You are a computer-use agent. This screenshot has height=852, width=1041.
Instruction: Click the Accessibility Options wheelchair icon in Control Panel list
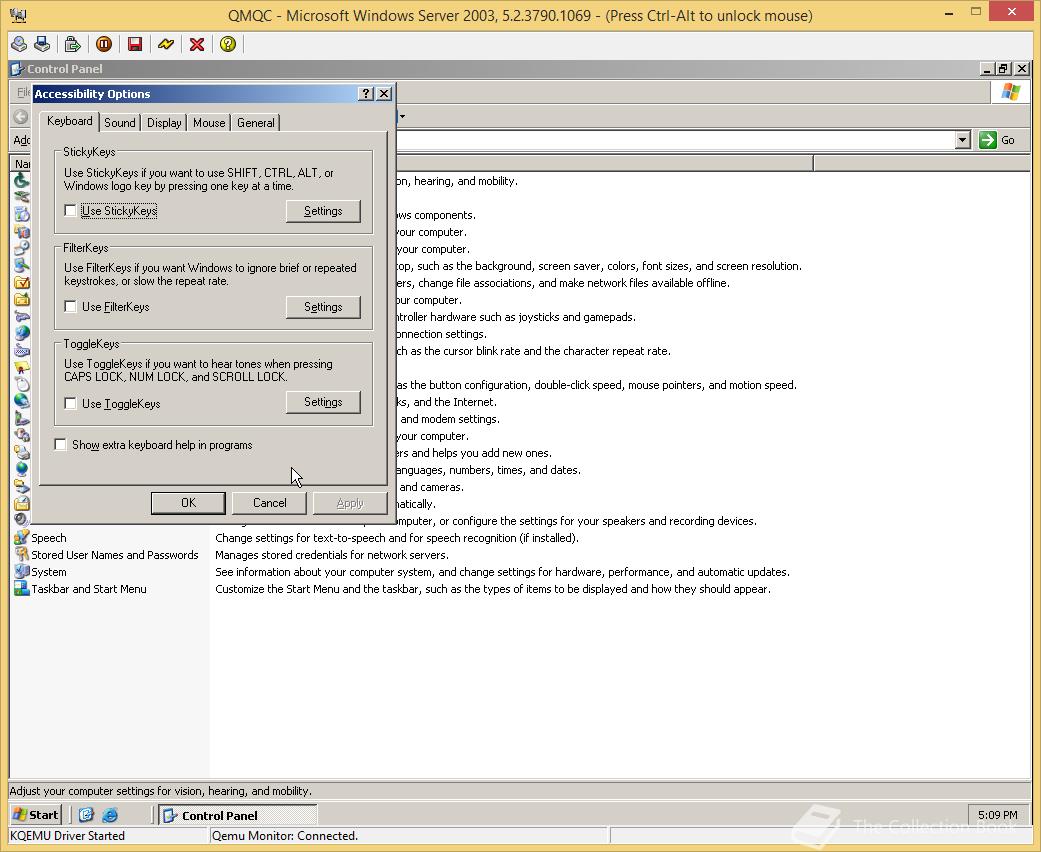click(x=22, y=180)
